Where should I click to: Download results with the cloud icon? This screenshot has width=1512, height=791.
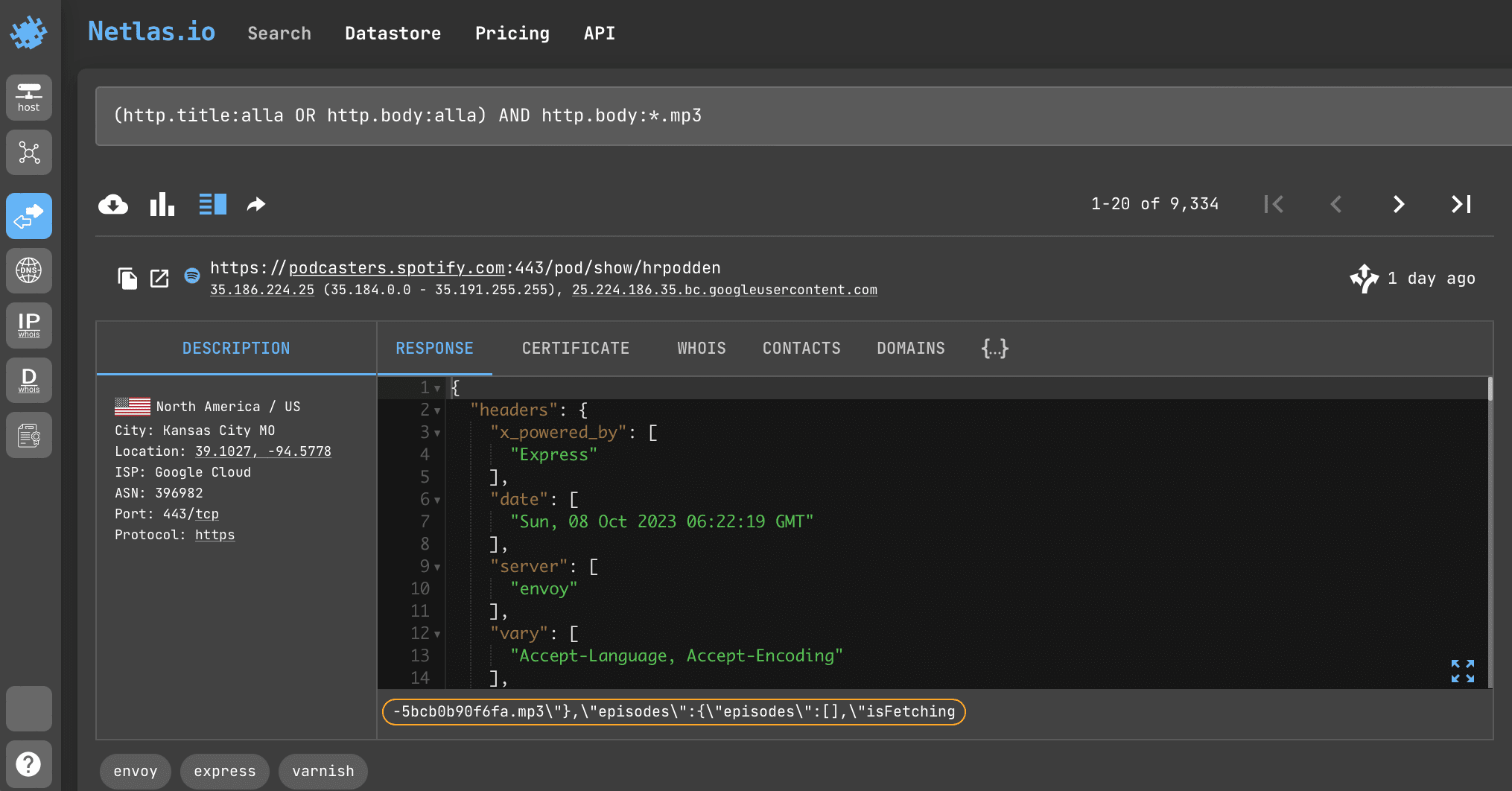[113, 204]
